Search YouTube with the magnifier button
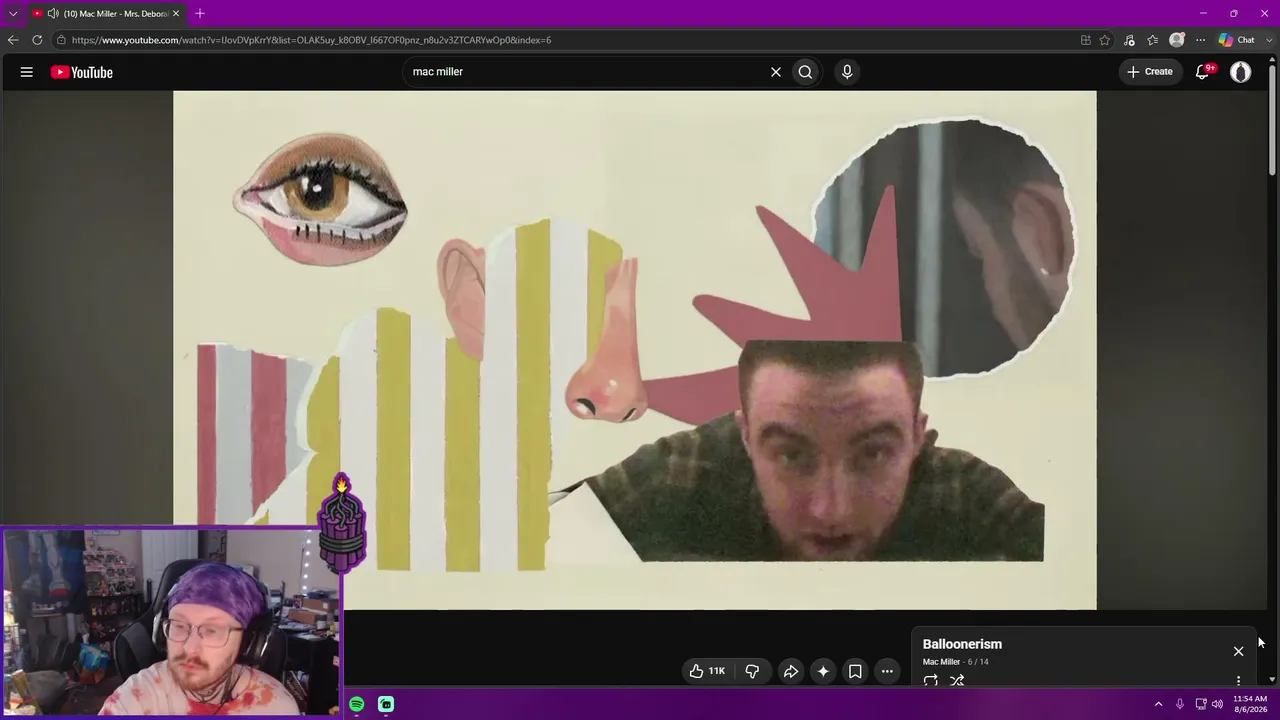 (x=805, y=72)
